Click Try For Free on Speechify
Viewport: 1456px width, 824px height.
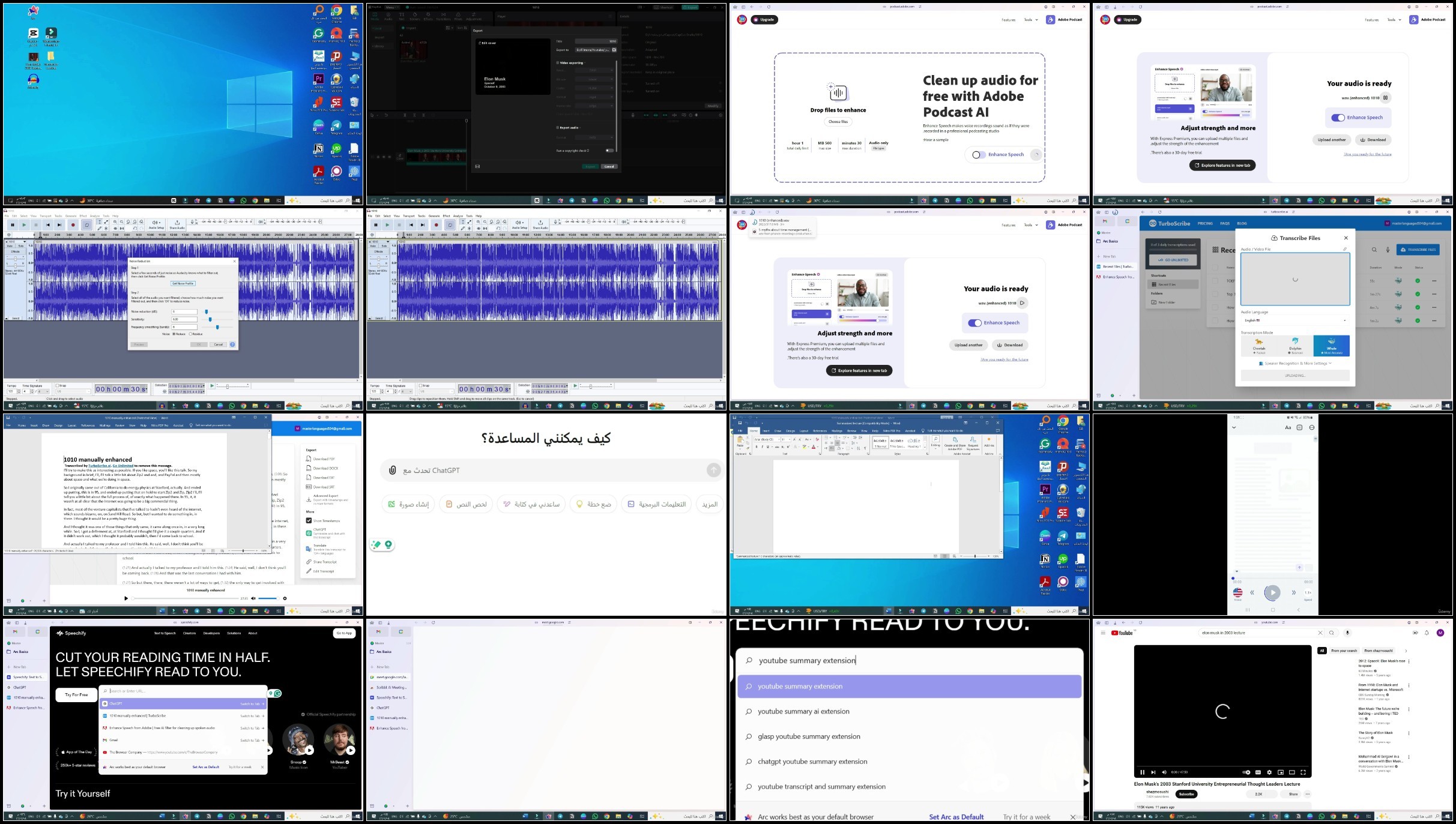[76, 694]
